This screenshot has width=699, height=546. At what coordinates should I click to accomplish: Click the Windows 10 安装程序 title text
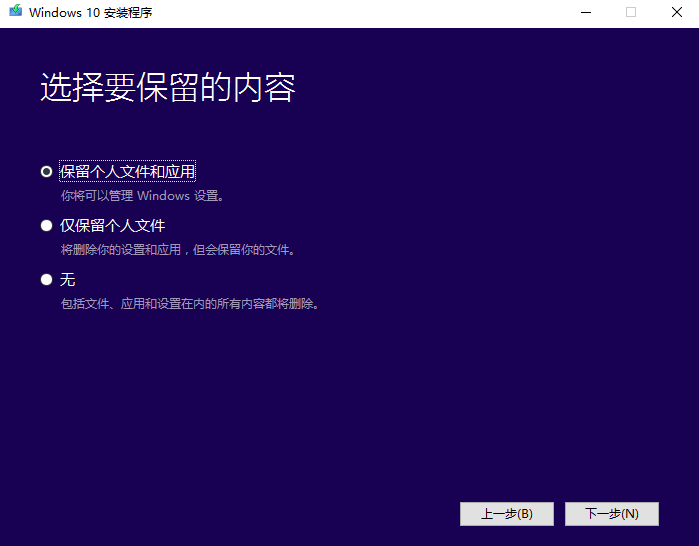[91, 13]
